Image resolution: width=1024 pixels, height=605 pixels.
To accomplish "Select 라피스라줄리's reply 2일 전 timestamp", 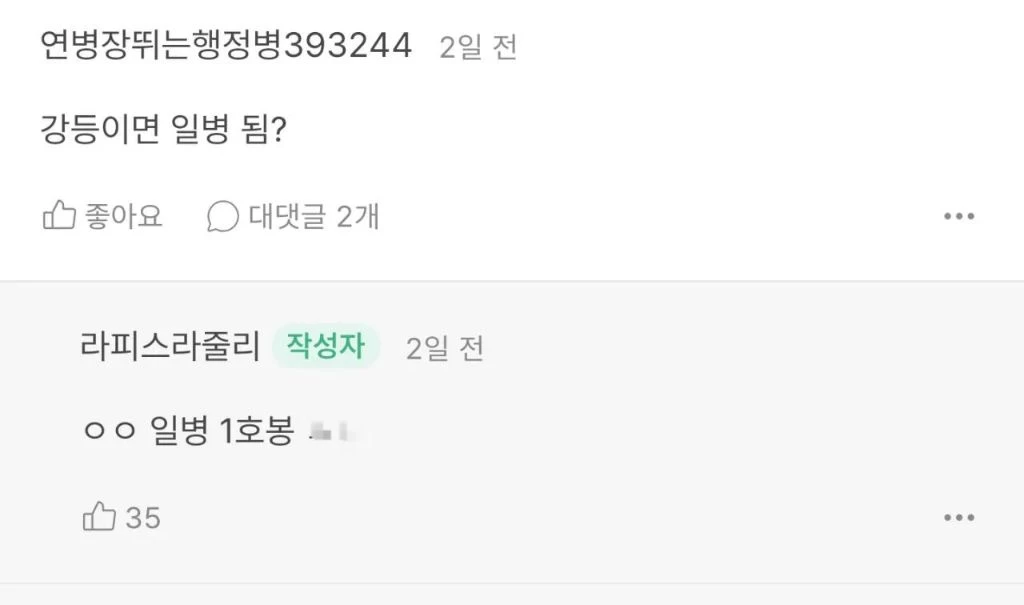I will pos(445,348).
